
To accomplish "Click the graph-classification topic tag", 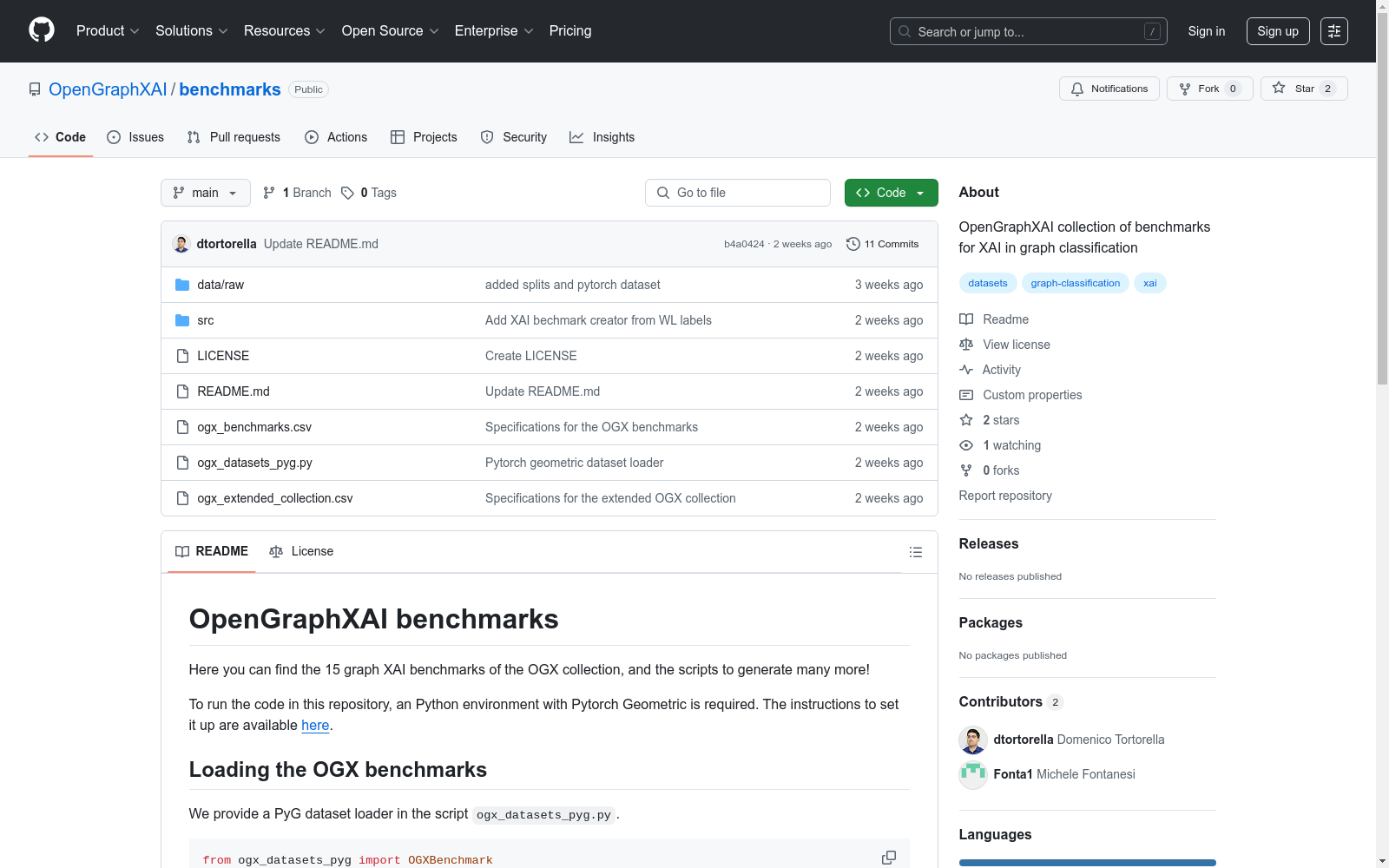I will pyautogui.click(x=1076, y=283).
